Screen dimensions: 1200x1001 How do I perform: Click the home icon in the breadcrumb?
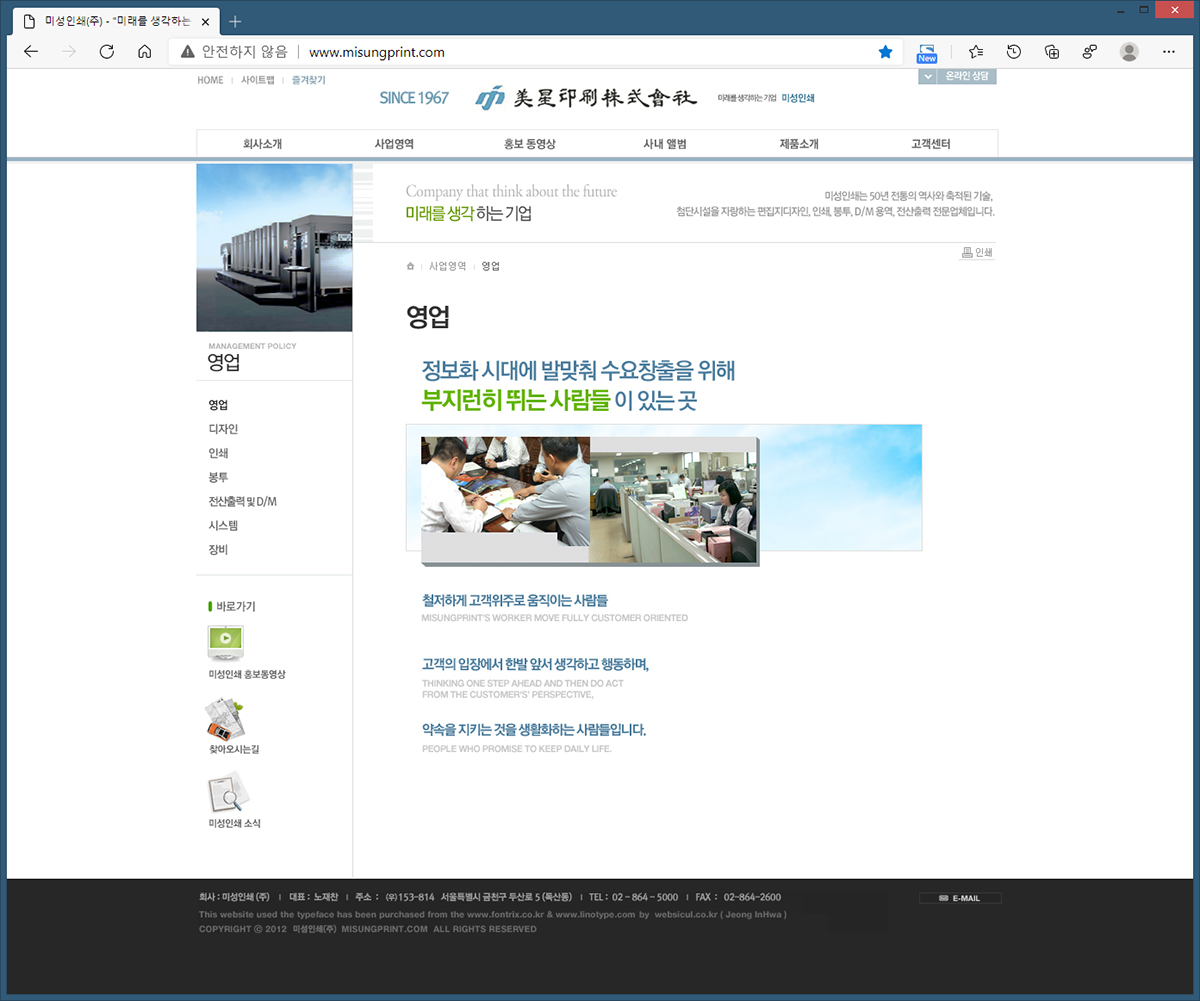[x=410, y=266]
